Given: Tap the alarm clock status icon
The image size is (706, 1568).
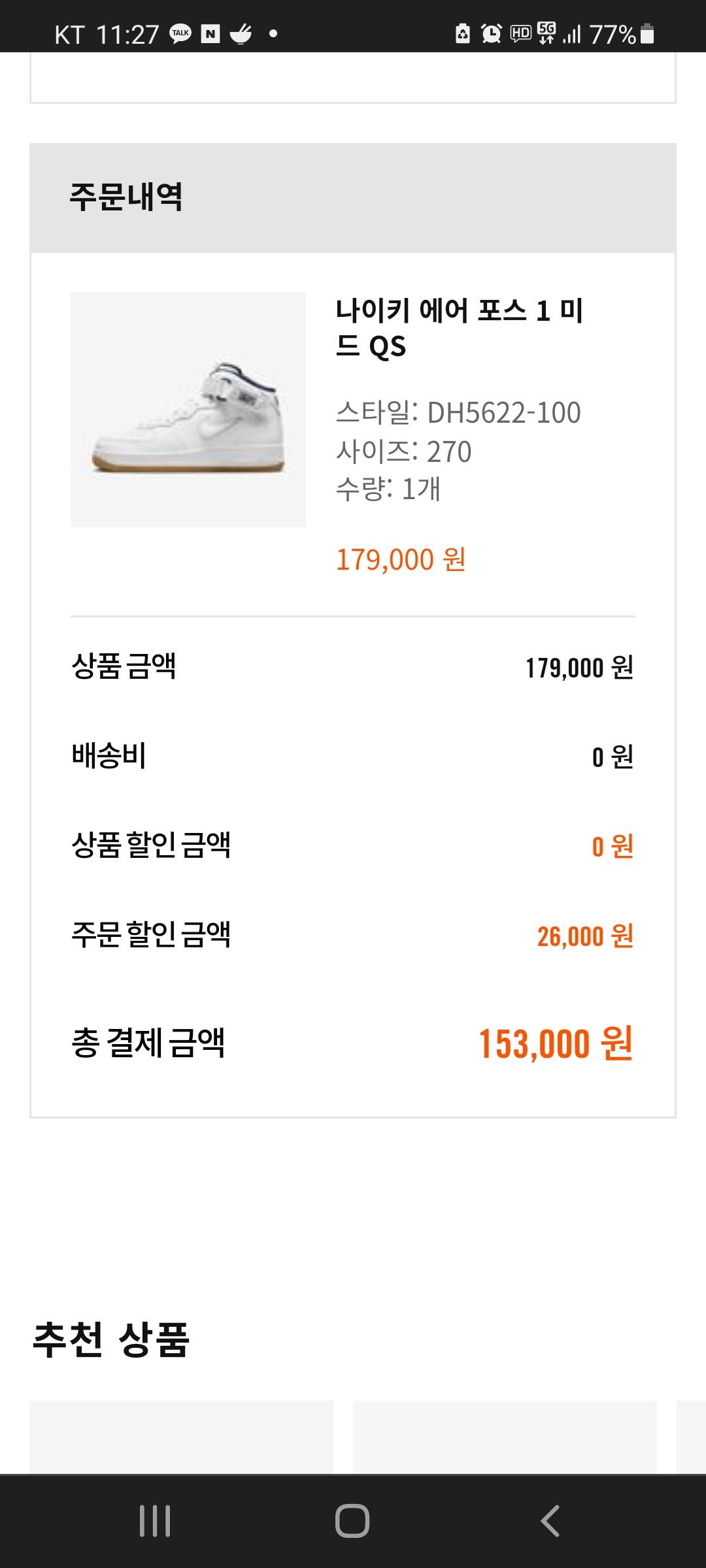Looking at the screenshot, I should click(492, 33).
